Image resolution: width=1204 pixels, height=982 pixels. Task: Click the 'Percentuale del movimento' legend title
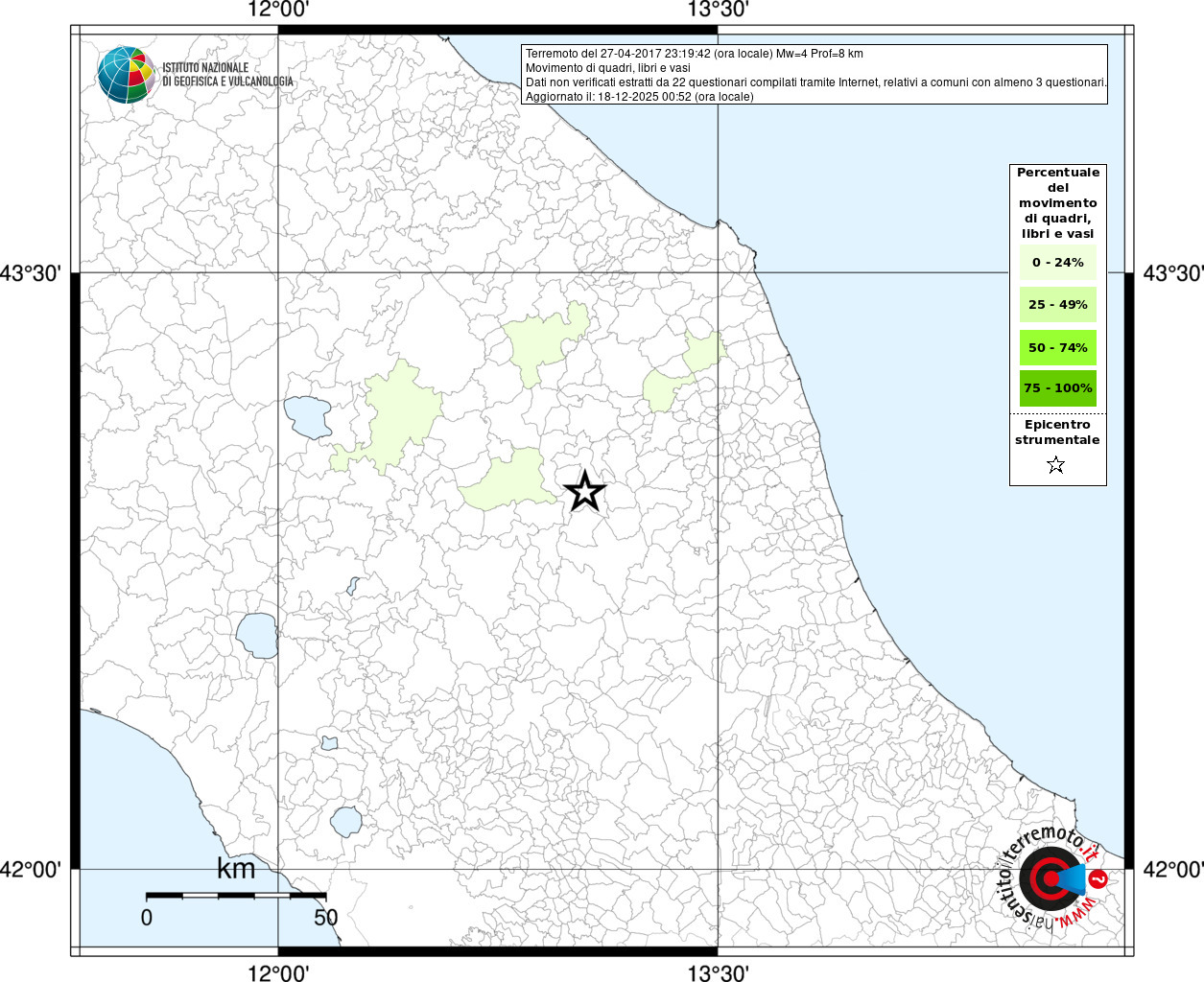tap(1058, 203)
